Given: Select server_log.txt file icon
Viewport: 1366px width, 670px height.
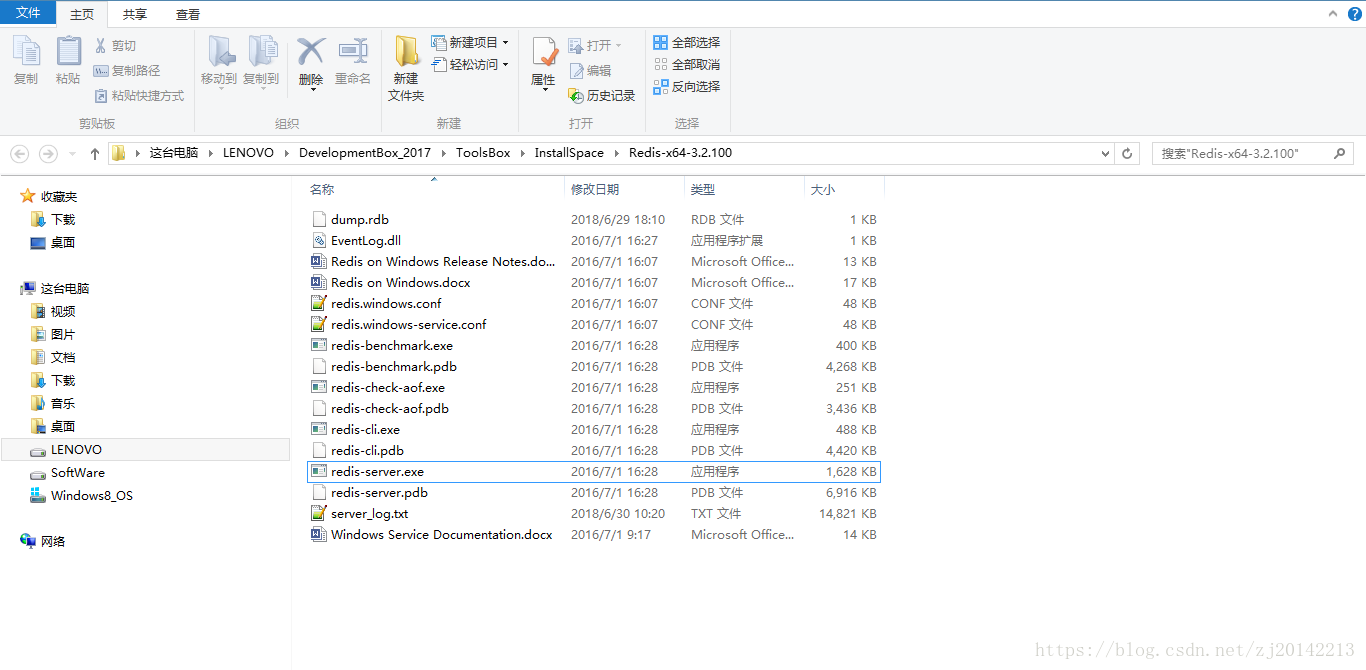Looking at the screenshot, I should point(319,513).
